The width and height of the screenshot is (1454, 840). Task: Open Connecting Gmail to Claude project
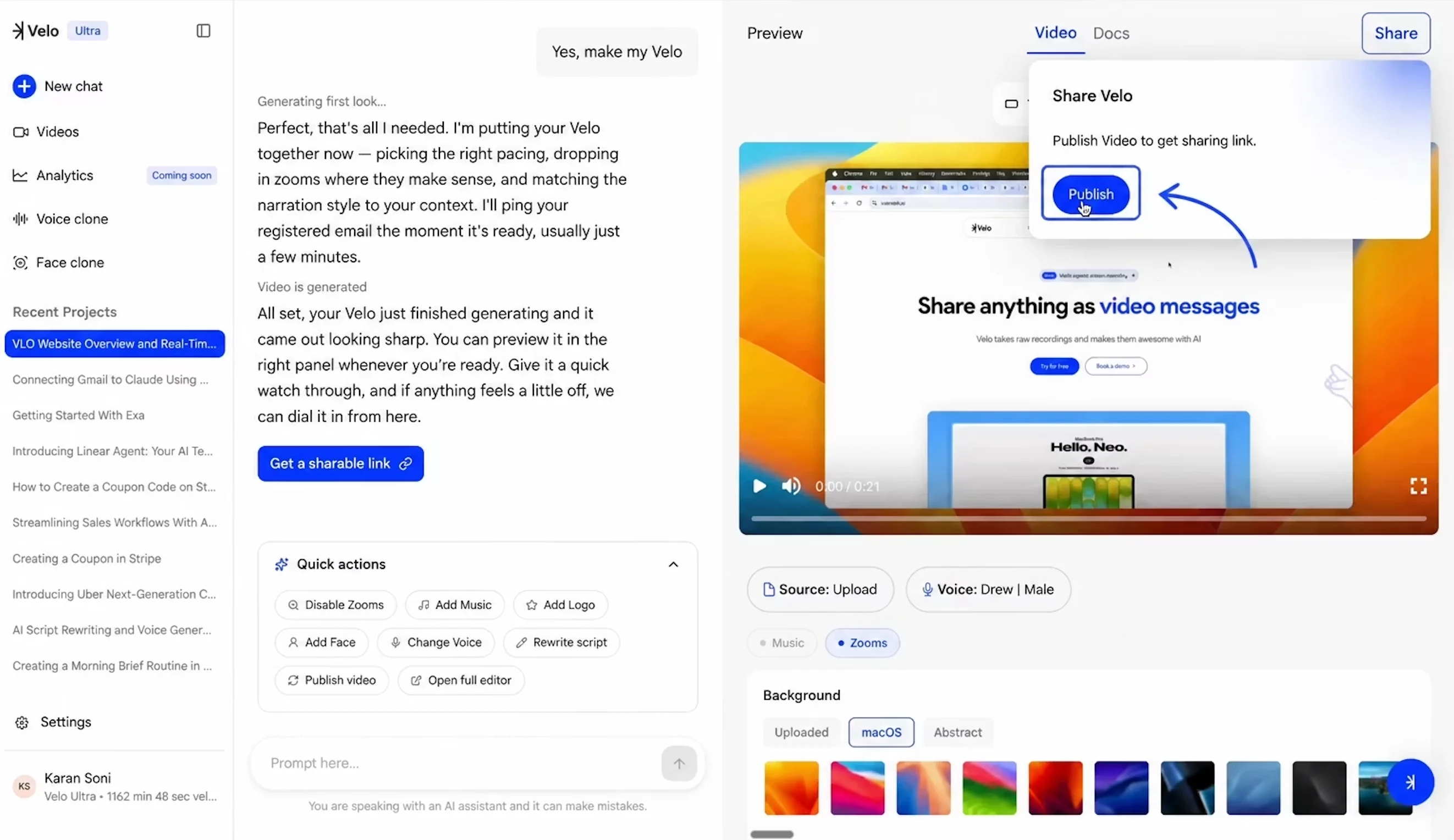pyautogui.click(x=111, y=380)
